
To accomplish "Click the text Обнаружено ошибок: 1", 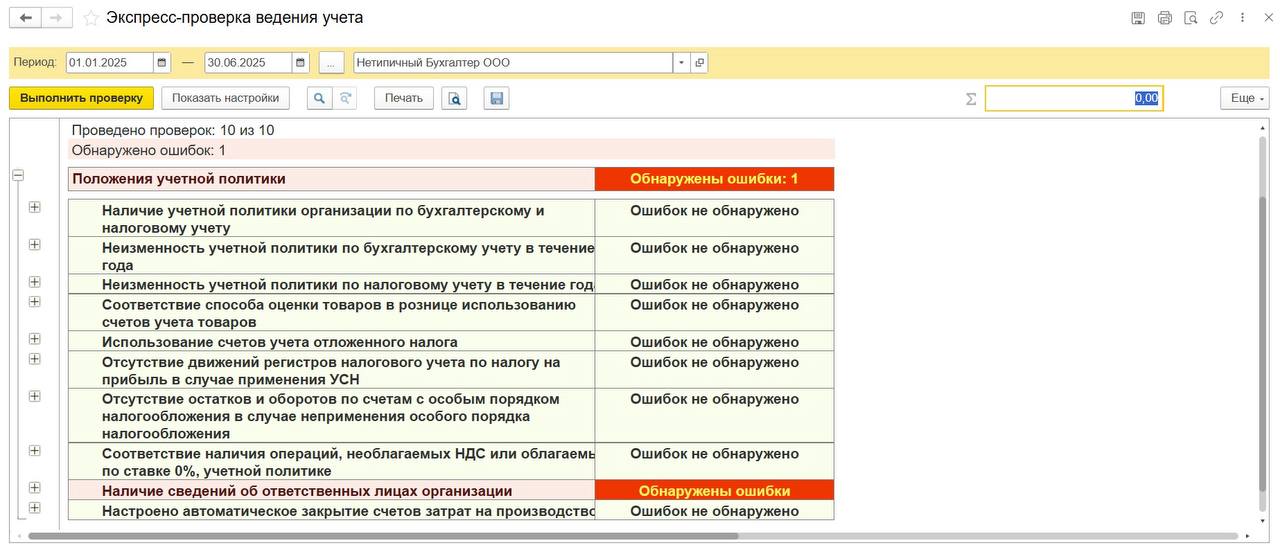I will (149, 150).
